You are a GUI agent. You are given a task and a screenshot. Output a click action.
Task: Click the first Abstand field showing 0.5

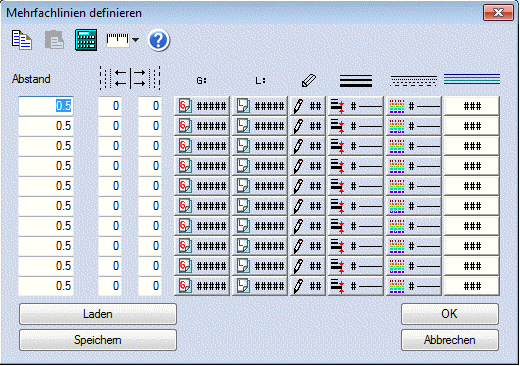click(46, 106)
